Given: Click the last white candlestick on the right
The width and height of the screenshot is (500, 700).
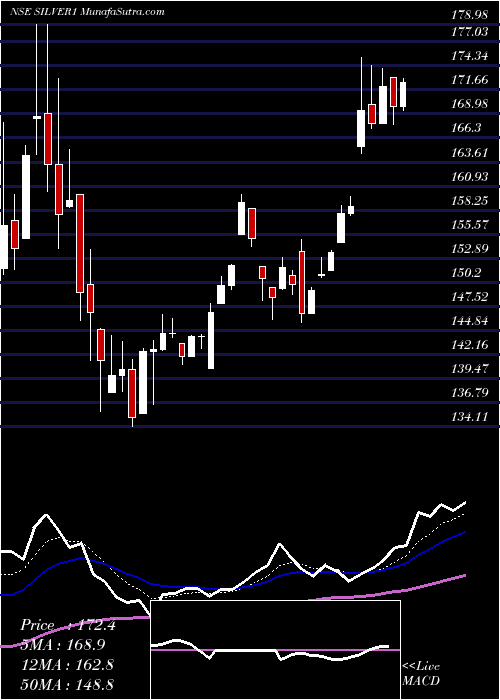Looking at the screenshot, I should point(403,94).
